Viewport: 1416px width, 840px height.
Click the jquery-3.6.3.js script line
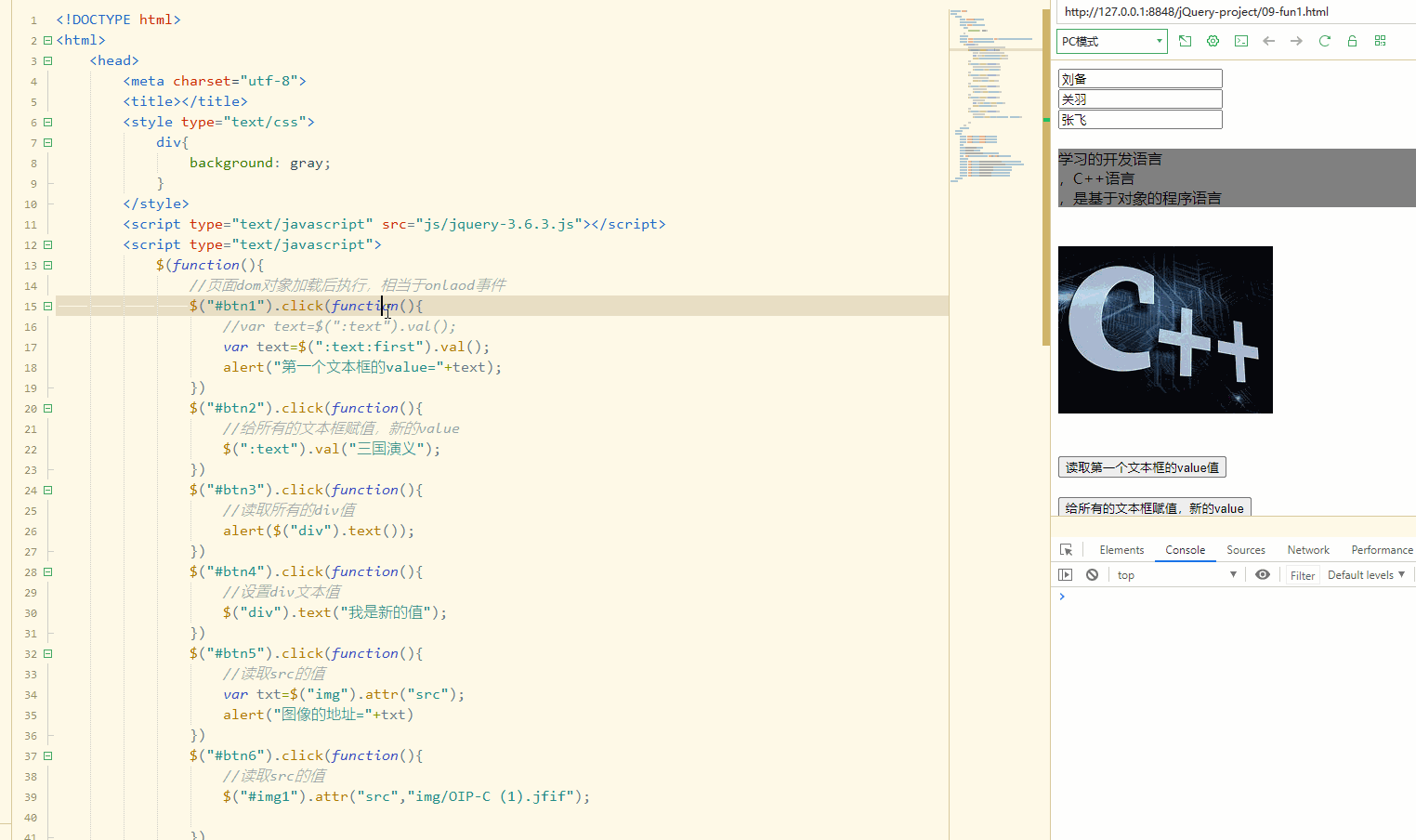coord(394,224)
